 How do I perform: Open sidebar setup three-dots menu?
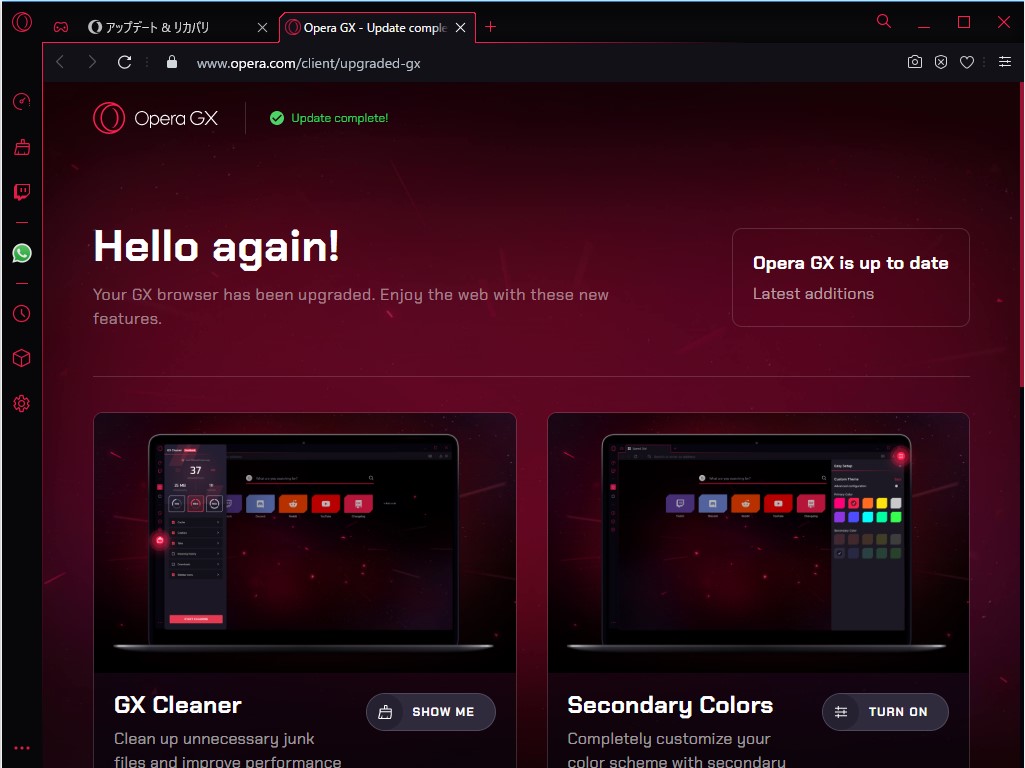[22, 748]
